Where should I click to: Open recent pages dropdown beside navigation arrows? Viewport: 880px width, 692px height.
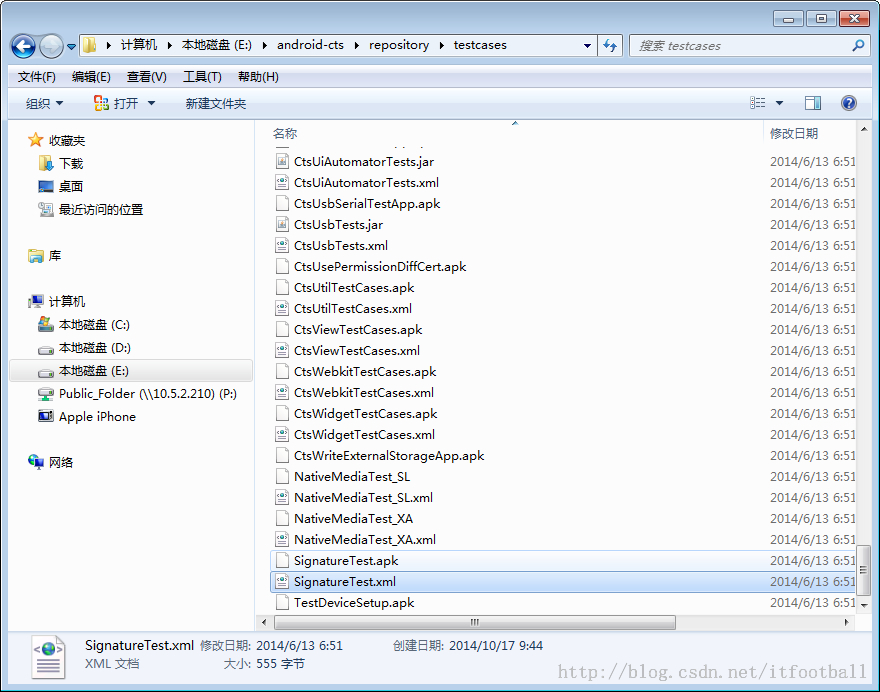(x=71, y=47)
